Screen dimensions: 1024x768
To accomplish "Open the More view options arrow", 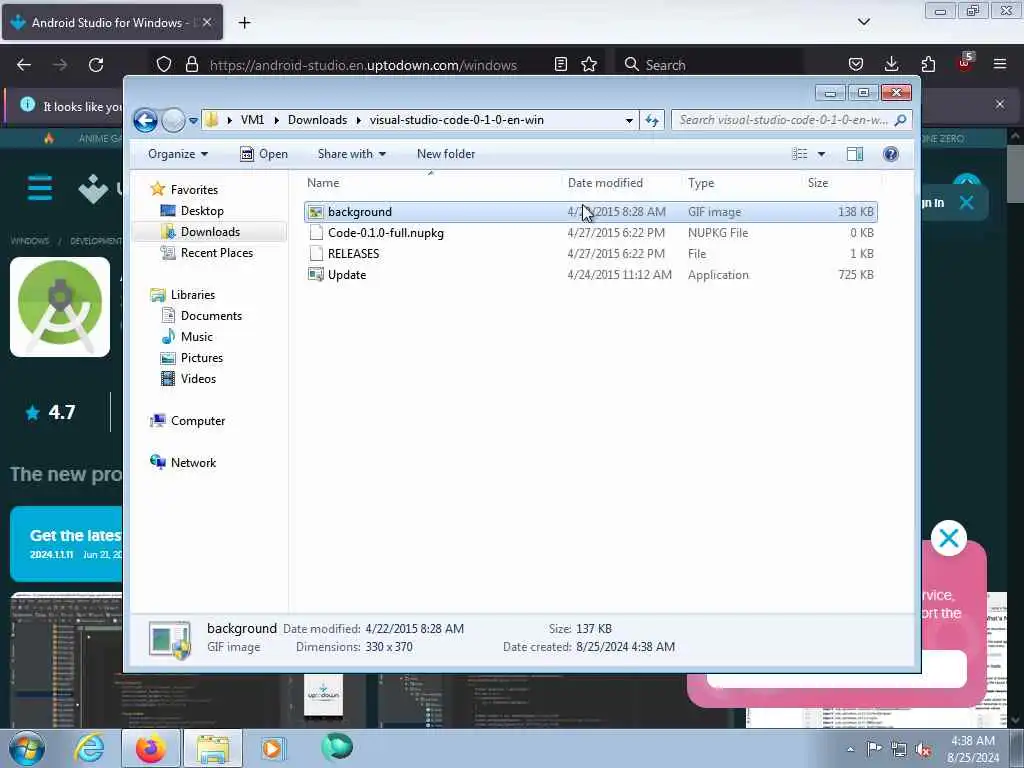I will (x=822, y=154).
